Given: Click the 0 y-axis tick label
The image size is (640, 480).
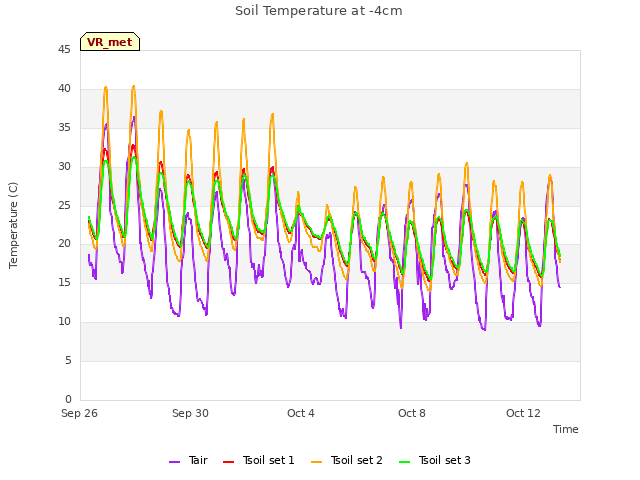Looking at the screenshot, I should (68, 399).
